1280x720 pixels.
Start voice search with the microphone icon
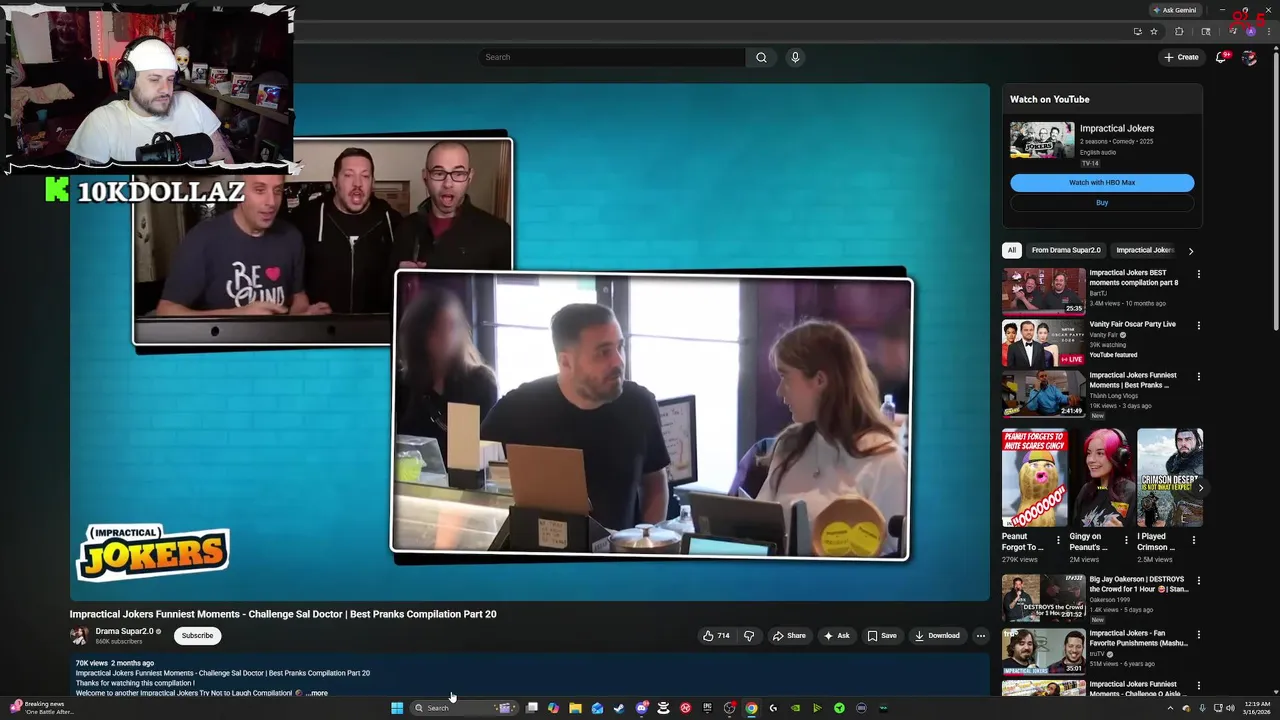(795, 57)
